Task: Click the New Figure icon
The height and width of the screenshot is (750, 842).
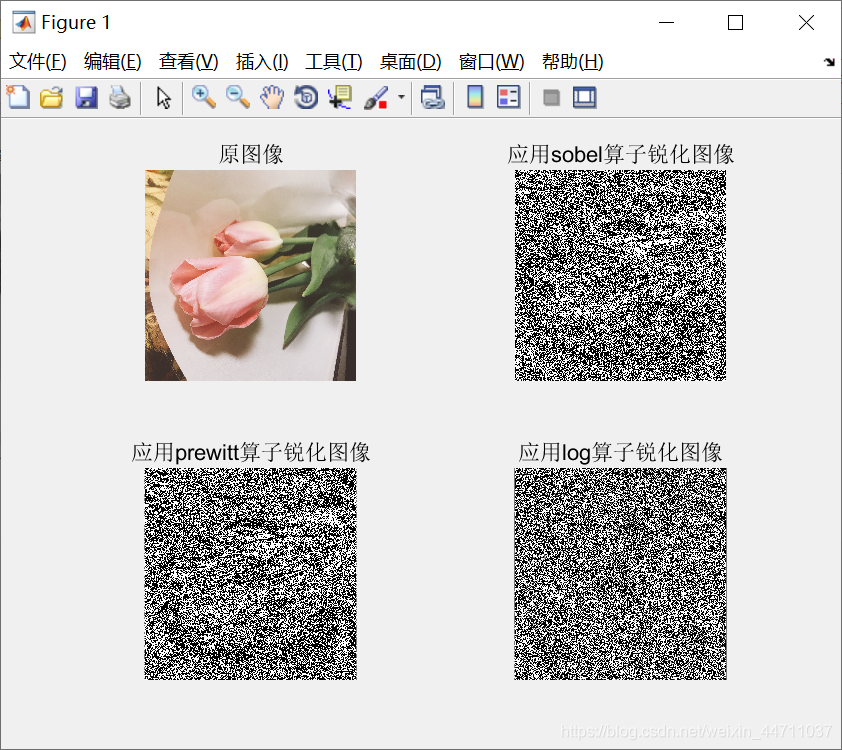Action: tap(18, 98)
